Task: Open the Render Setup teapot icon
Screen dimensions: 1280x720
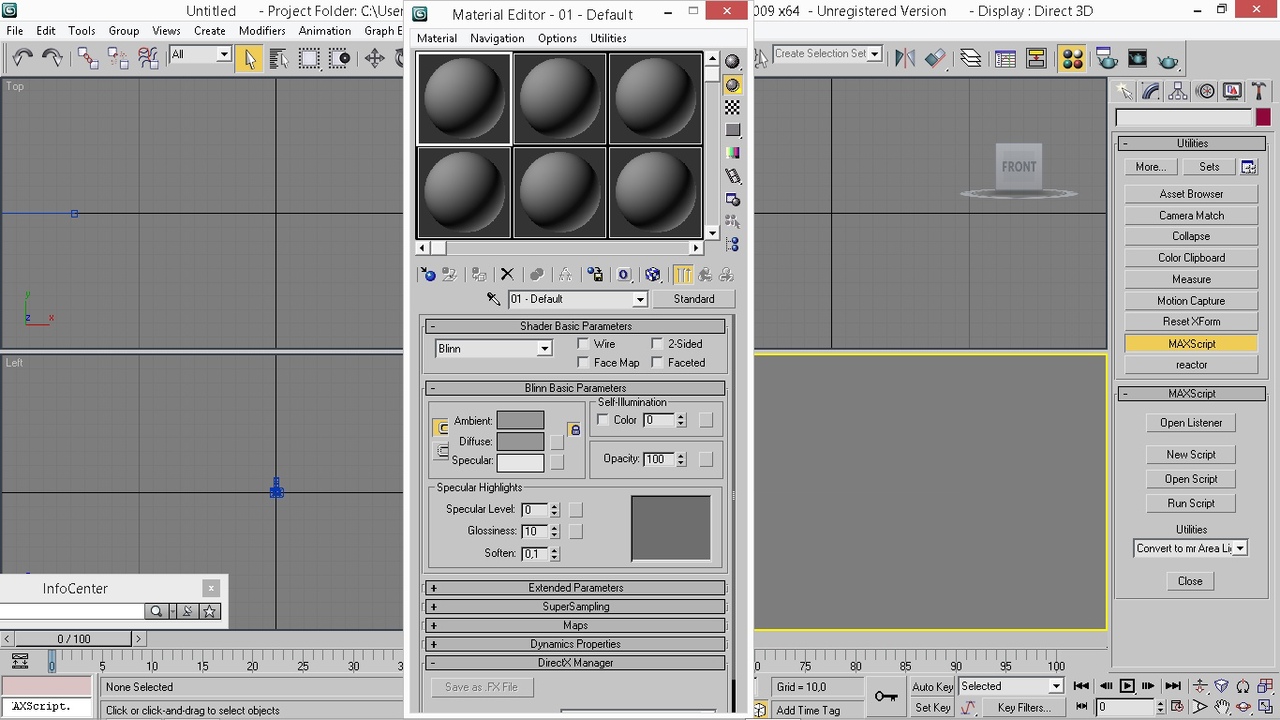Action: (x=1106, y=59)
